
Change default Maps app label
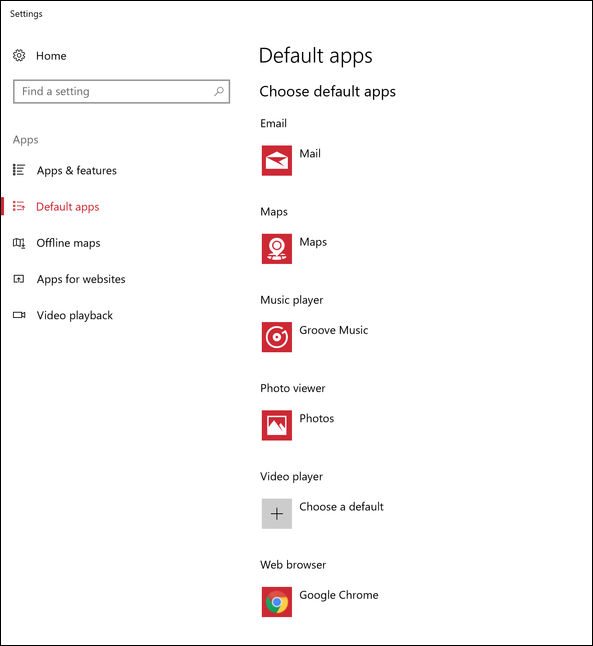[x=313, y=242]
